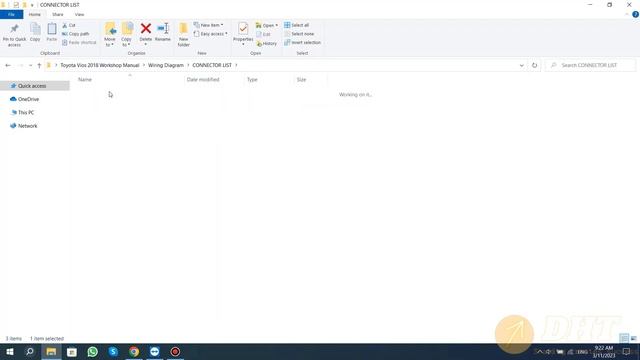The width and height of the screenshot is (640, 360).
Task: Click the Cut scissors icon
Action: click(64, 25)
